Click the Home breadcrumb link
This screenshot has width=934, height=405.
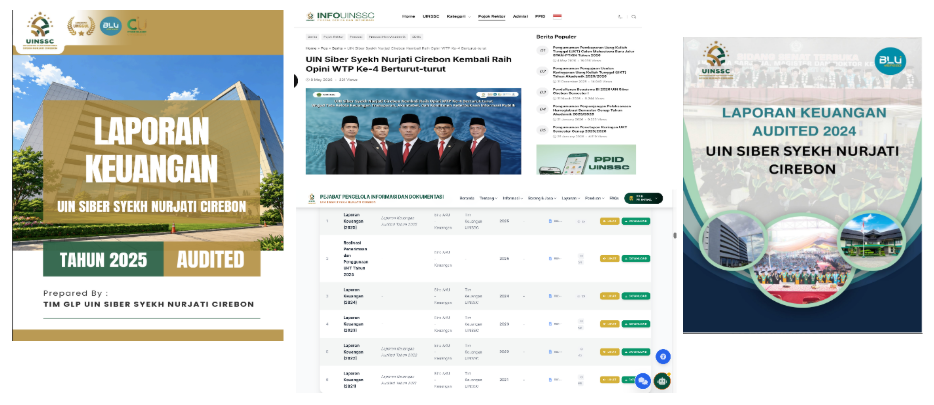[x=310, y=48]
